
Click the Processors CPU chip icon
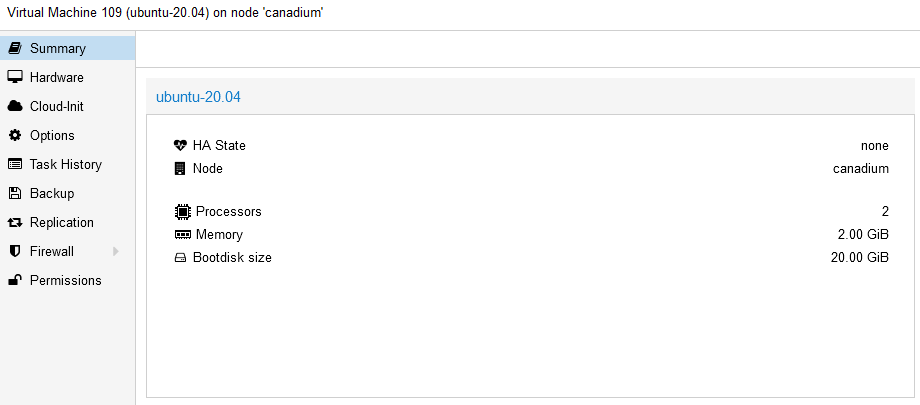click(182, 211)
